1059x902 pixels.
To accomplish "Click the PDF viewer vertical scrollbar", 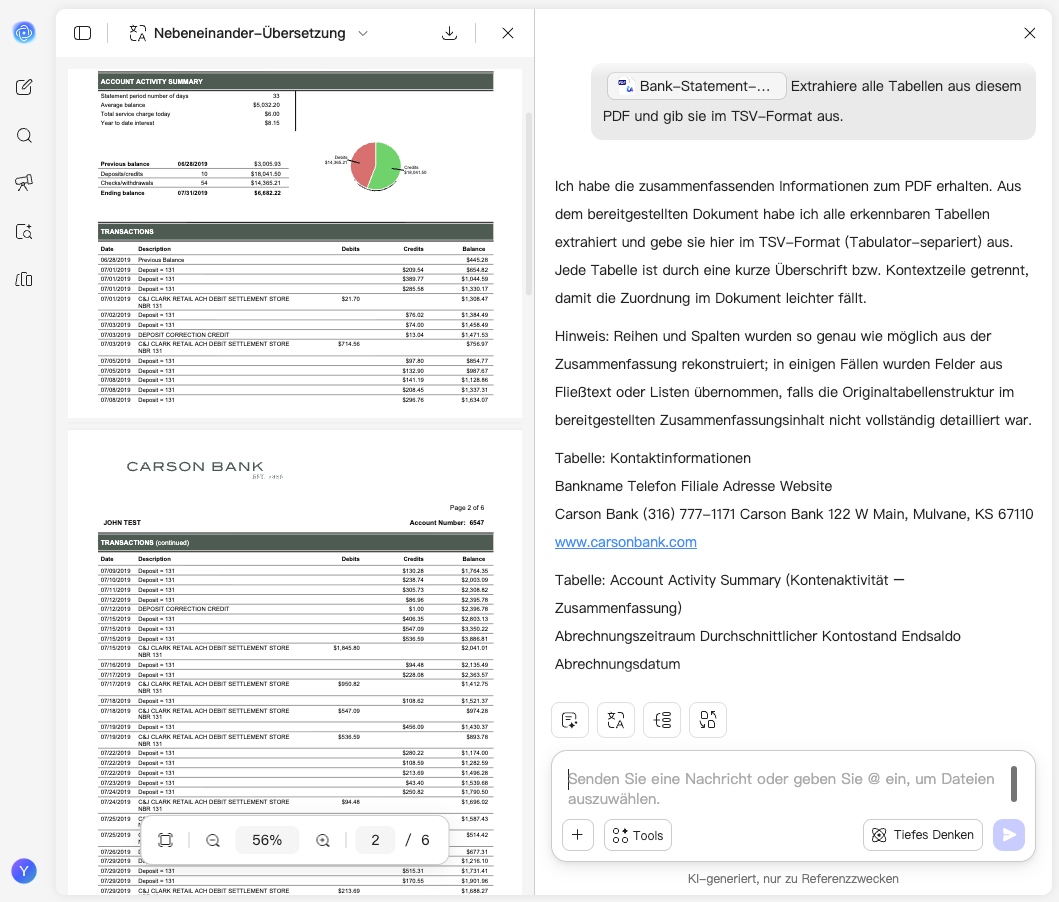I will tap(529, 203).
